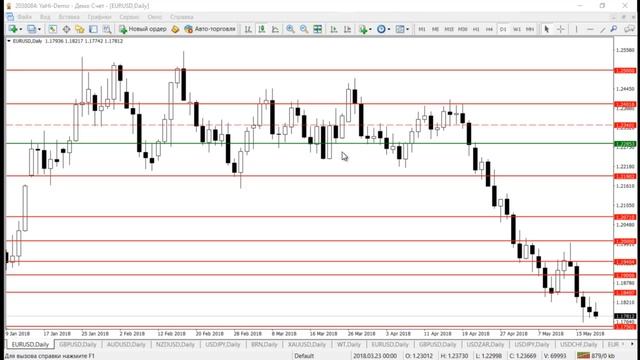The height and width of the screenshot is (360, 640).
Task: Switch chart to candlesticks type
Action: [262, 29]
